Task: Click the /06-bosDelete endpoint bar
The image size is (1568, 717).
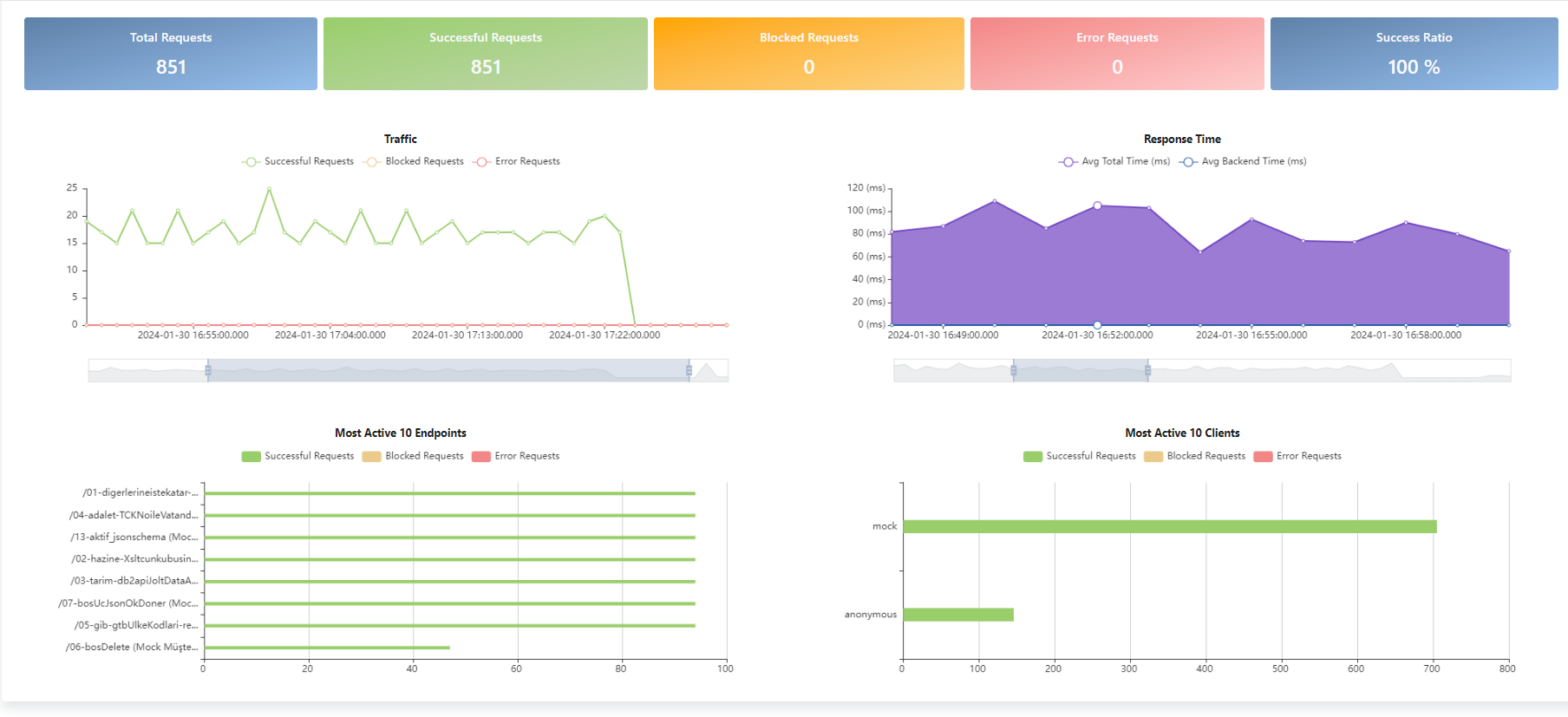Action: point(326,648)
